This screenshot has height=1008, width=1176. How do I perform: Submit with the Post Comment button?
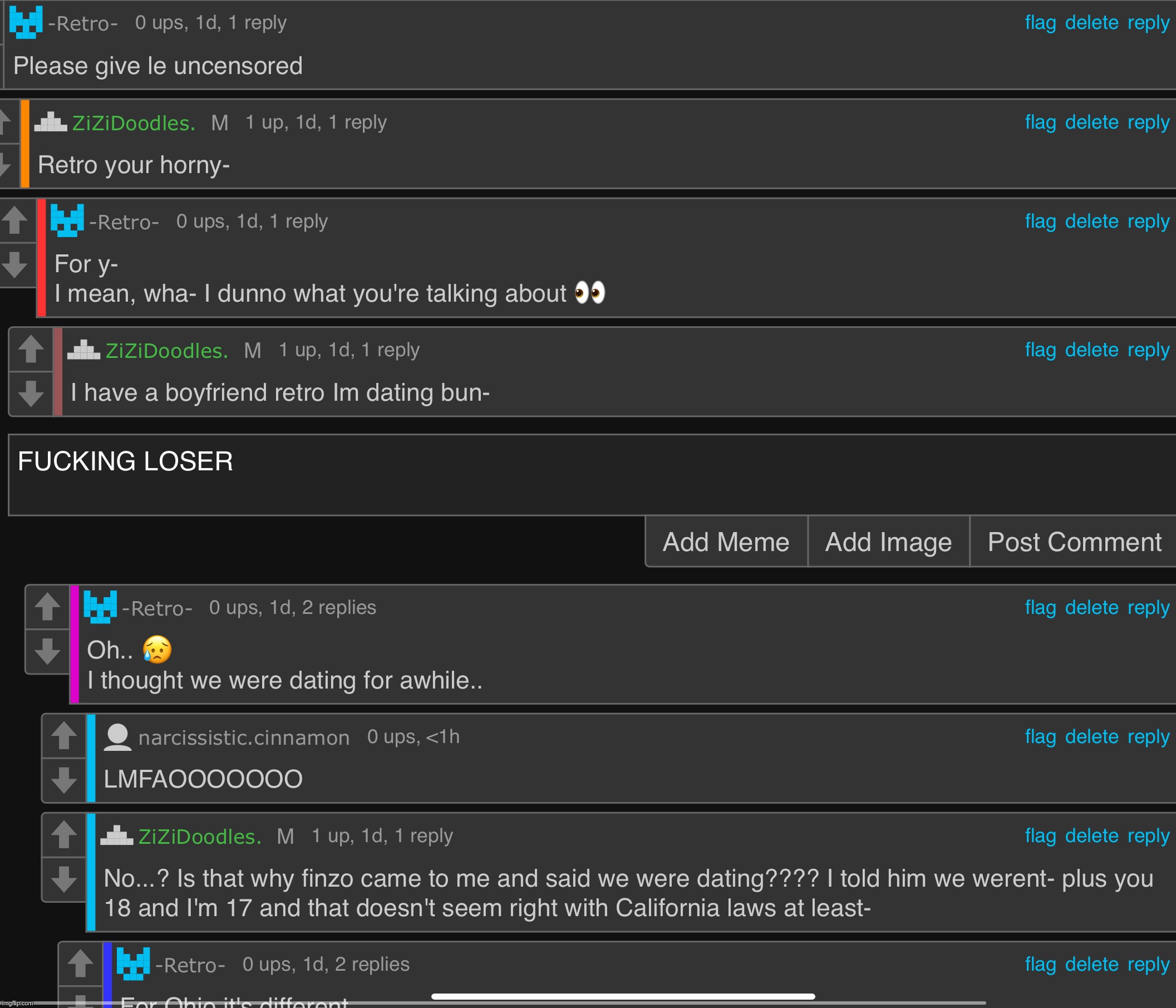point(1074,542)
